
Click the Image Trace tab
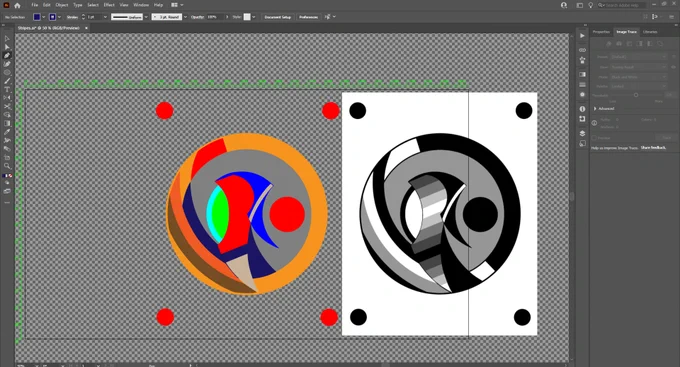[627, 32]
